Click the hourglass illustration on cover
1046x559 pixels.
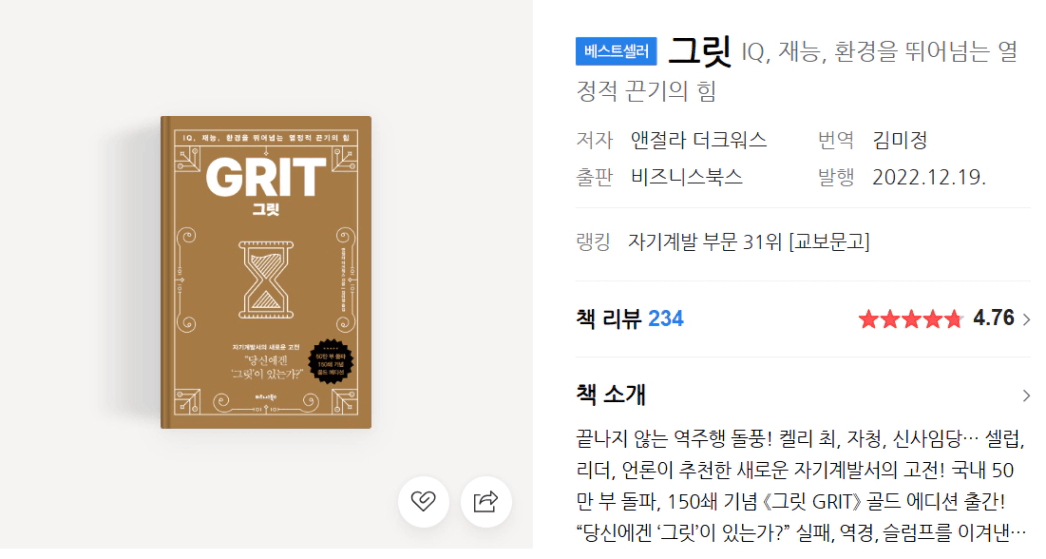coord(266,280)
